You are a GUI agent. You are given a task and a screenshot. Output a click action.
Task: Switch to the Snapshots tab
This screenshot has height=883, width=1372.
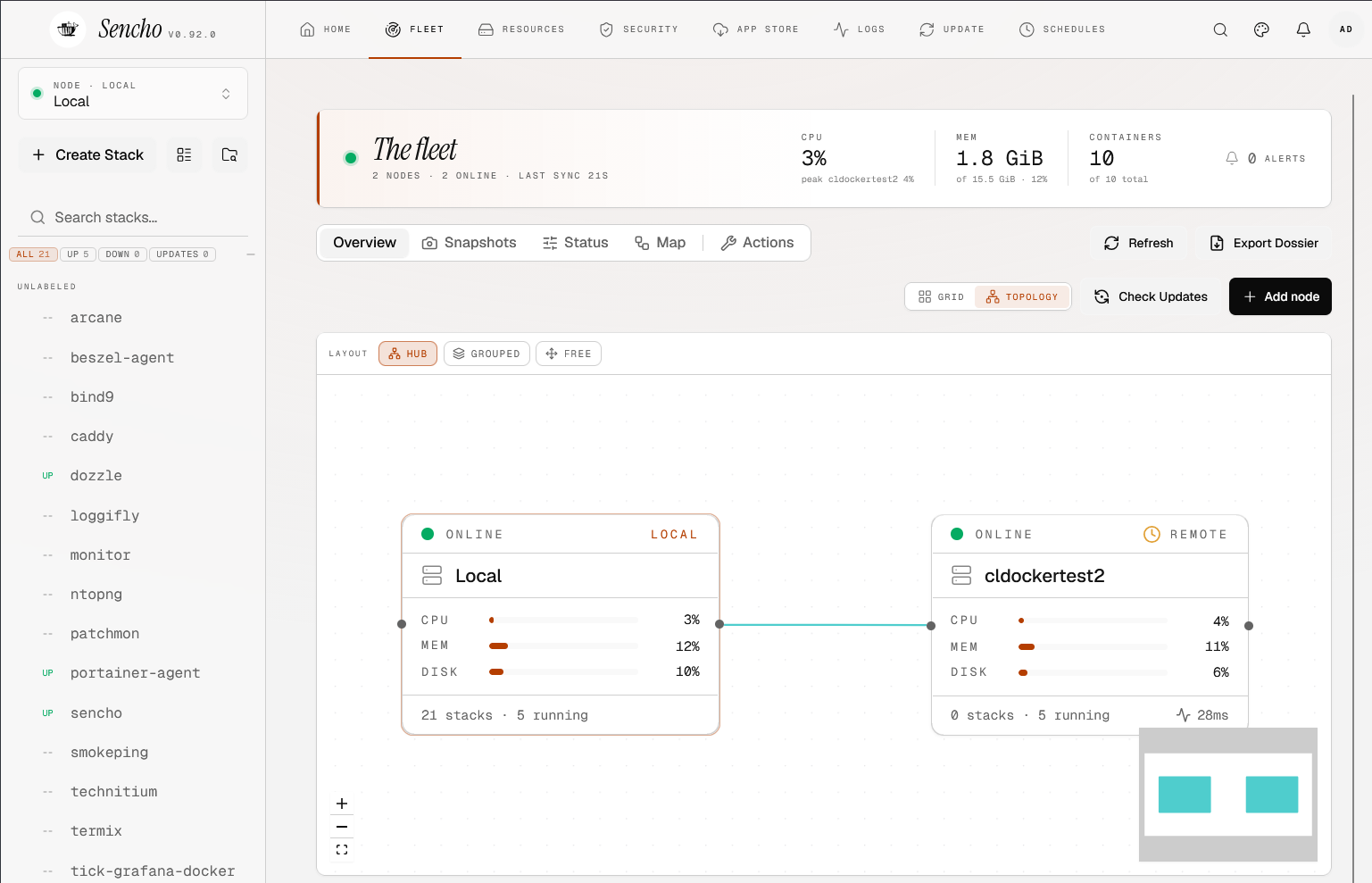469,243
